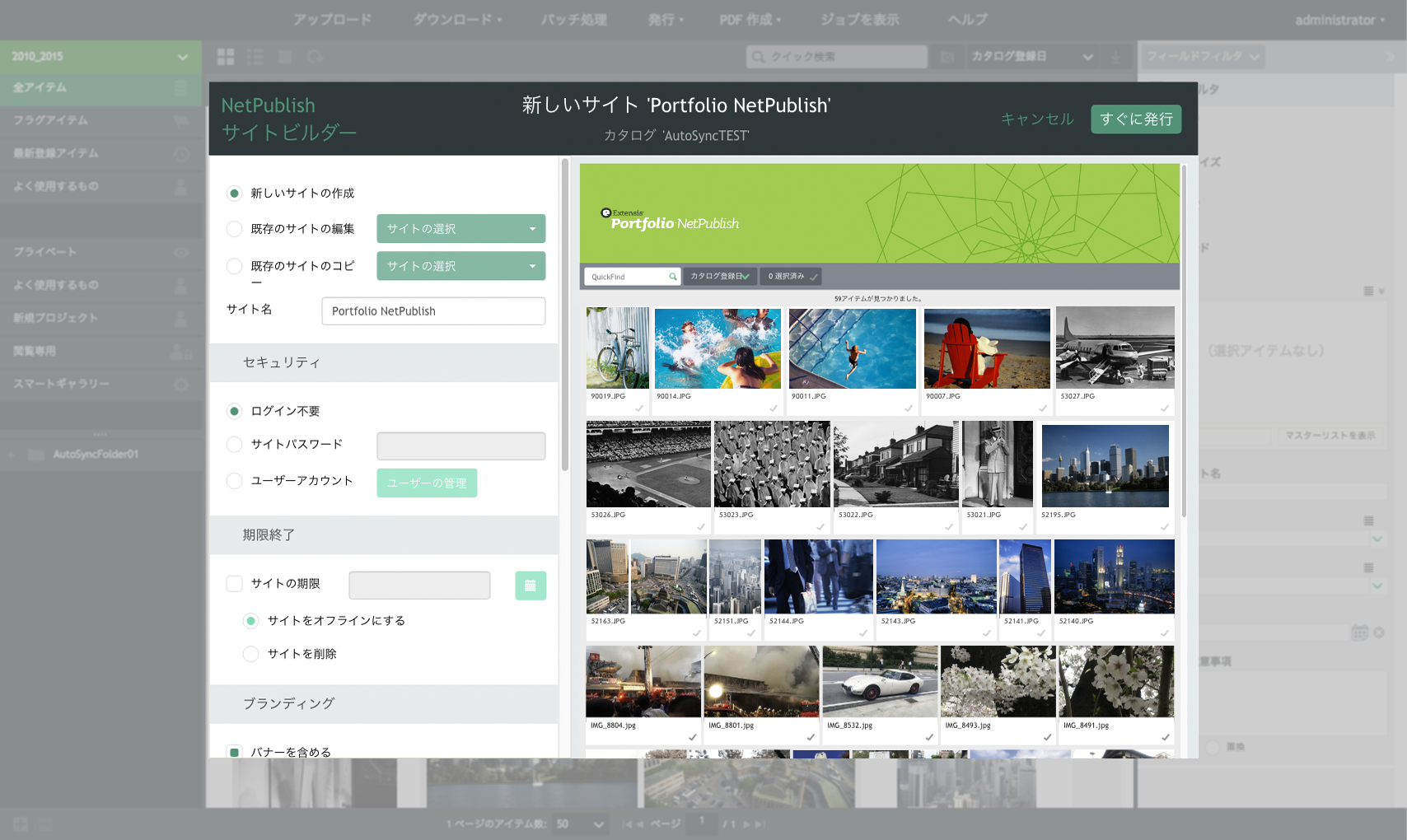This screenshot has height=840, width=1407.
Task: Open the ダウンロード menu
Action: tap(457, 20)
